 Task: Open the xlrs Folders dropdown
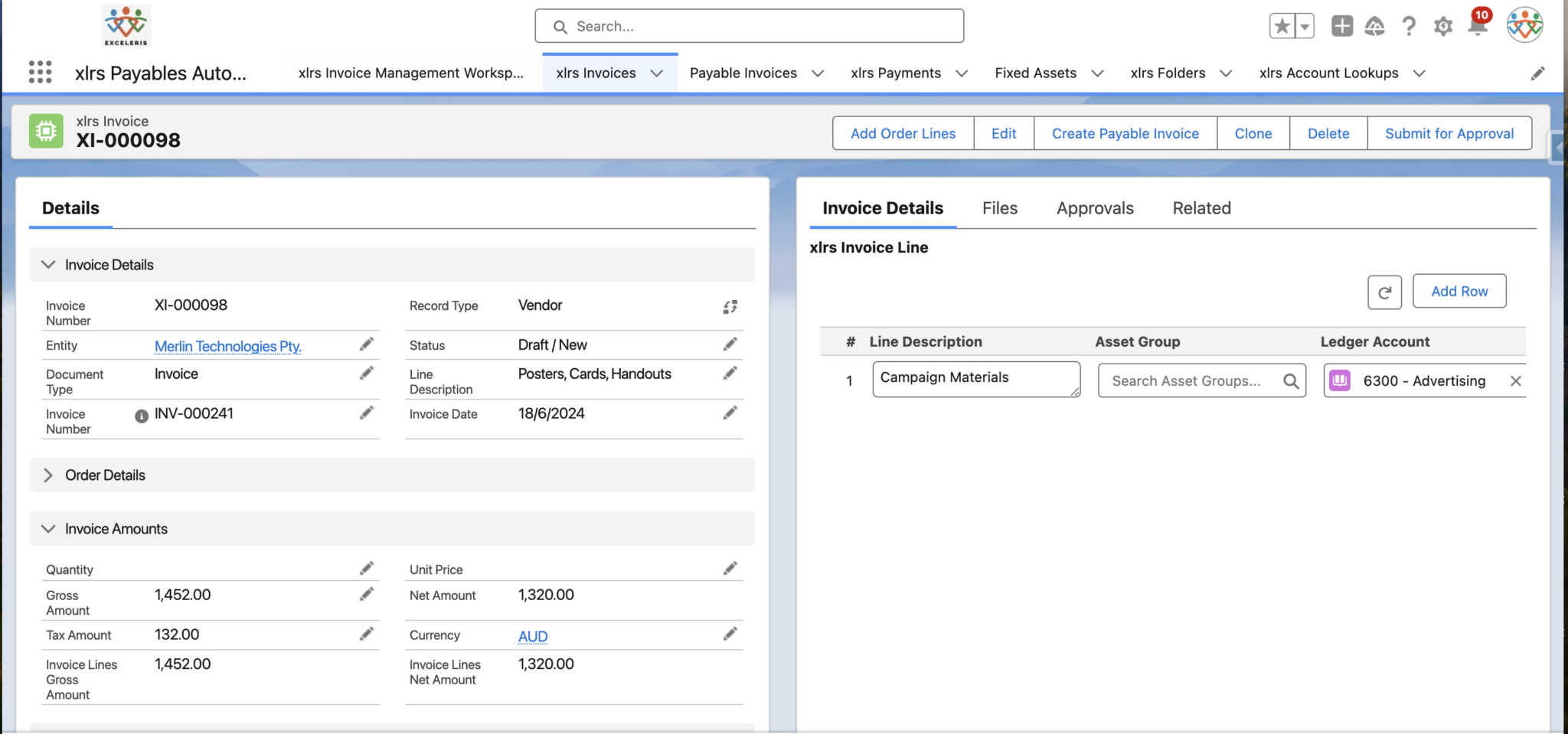(1227, 73)
